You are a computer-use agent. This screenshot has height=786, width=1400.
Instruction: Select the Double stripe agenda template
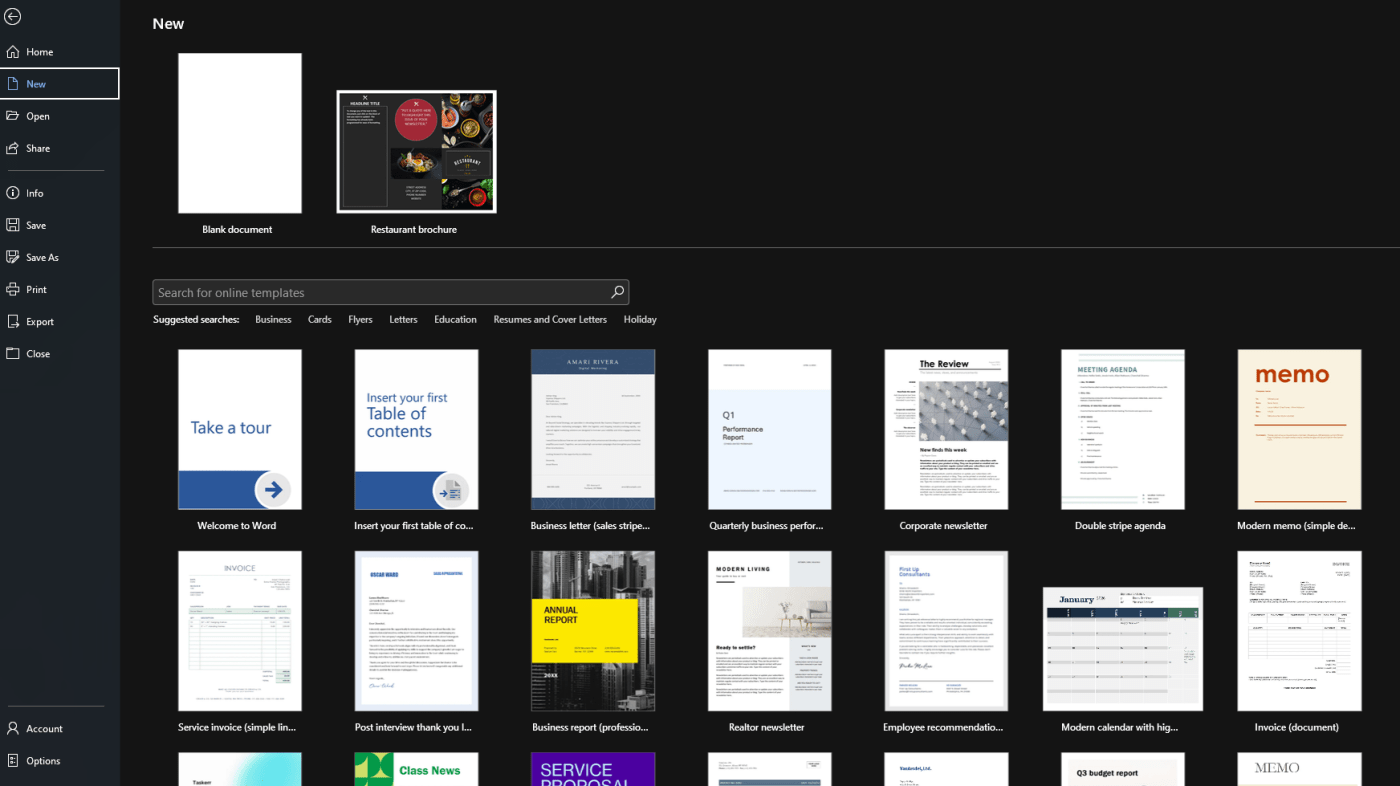click(1123, 429)
